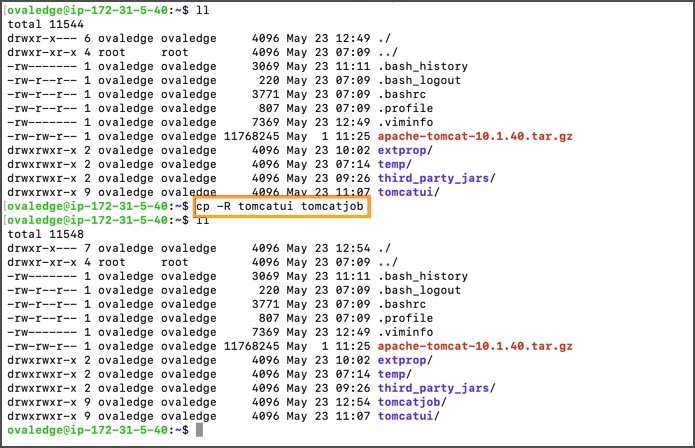Click temp/ directory in the first listing
The image size is (695, 448).
tap(396, 163)
